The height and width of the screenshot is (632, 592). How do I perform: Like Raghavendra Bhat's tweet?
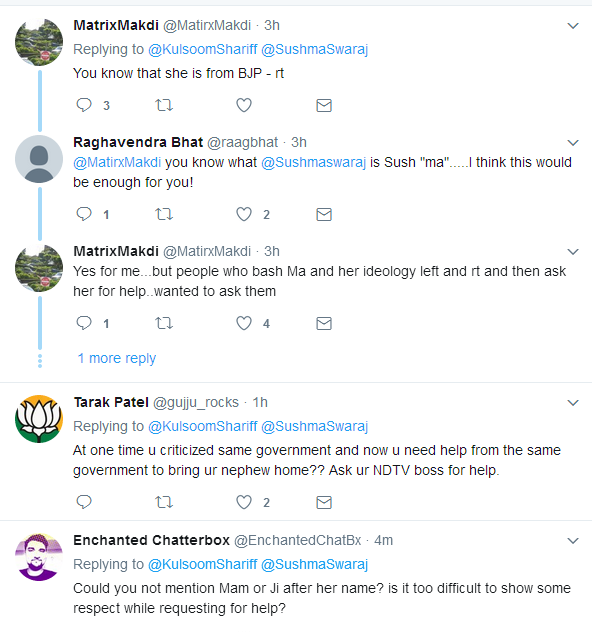244,214
